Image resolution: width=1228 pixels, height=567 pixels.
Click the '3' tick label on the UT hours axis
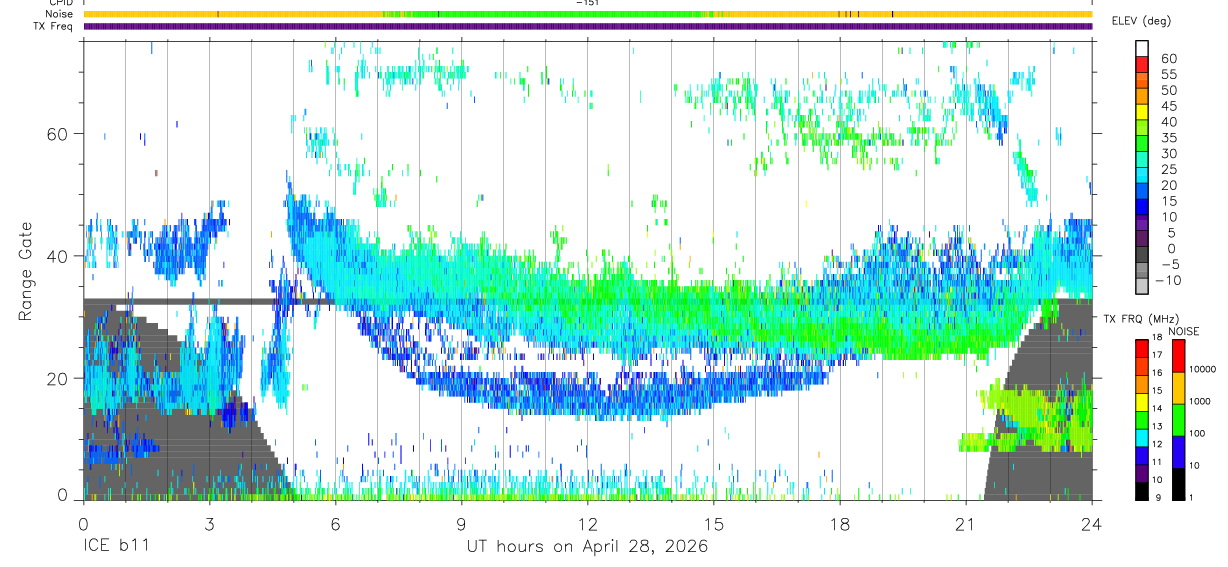click(209, 523)
